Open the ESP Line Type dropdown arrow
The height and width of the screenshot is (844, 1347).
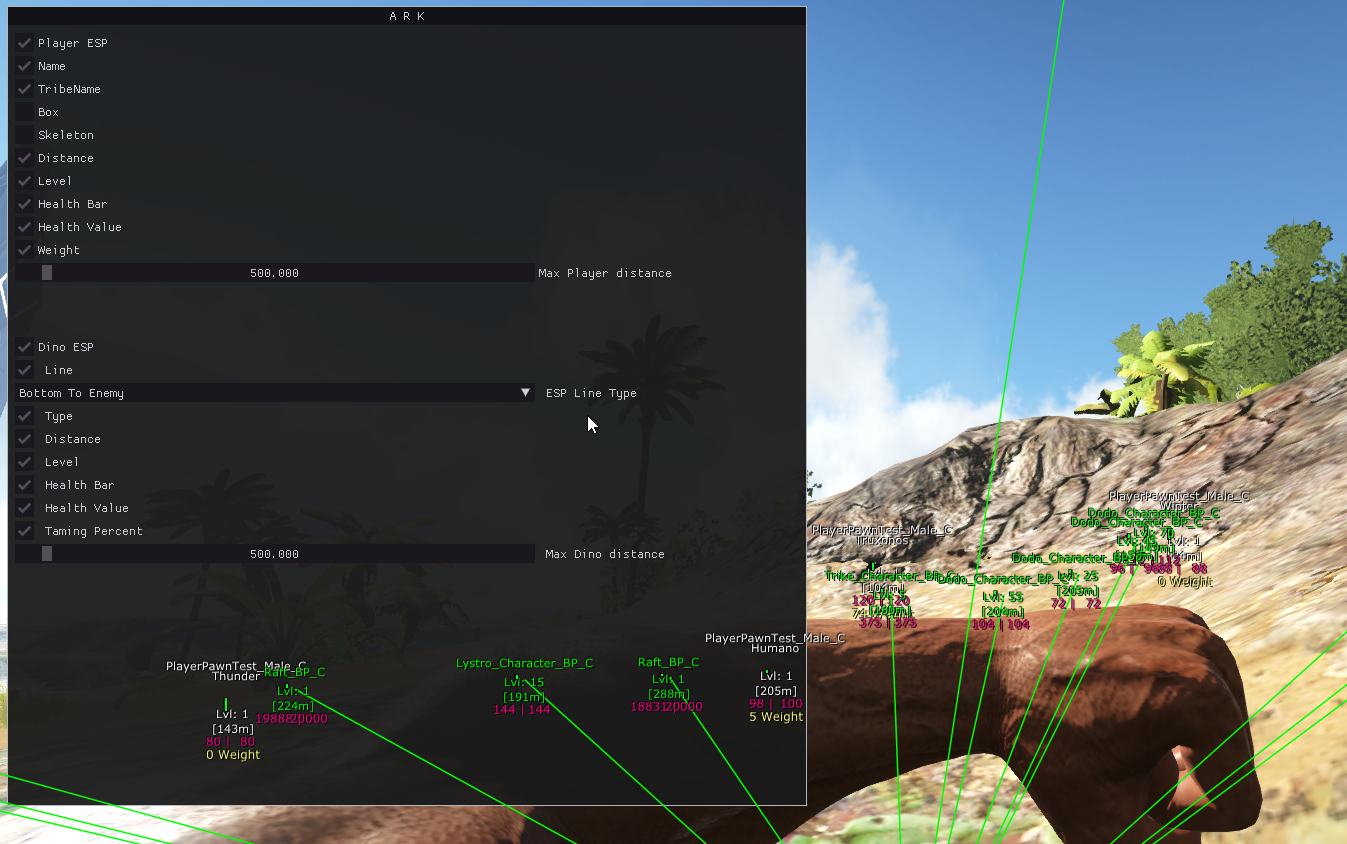(x=526, y=393)
